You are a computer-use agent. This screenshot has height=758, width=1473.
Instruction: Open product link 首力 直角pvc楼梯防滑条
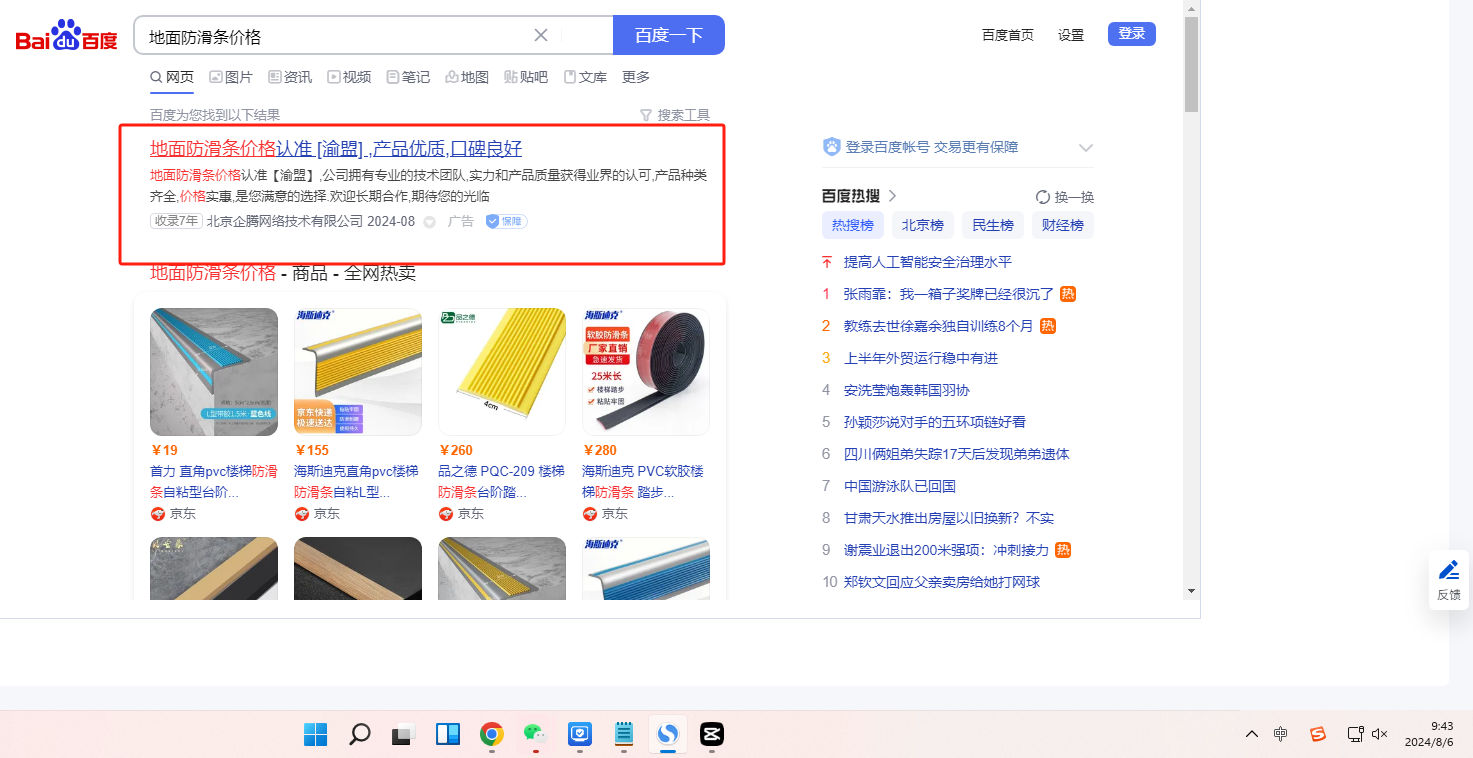pyautogui.click(x=214, y=481)
